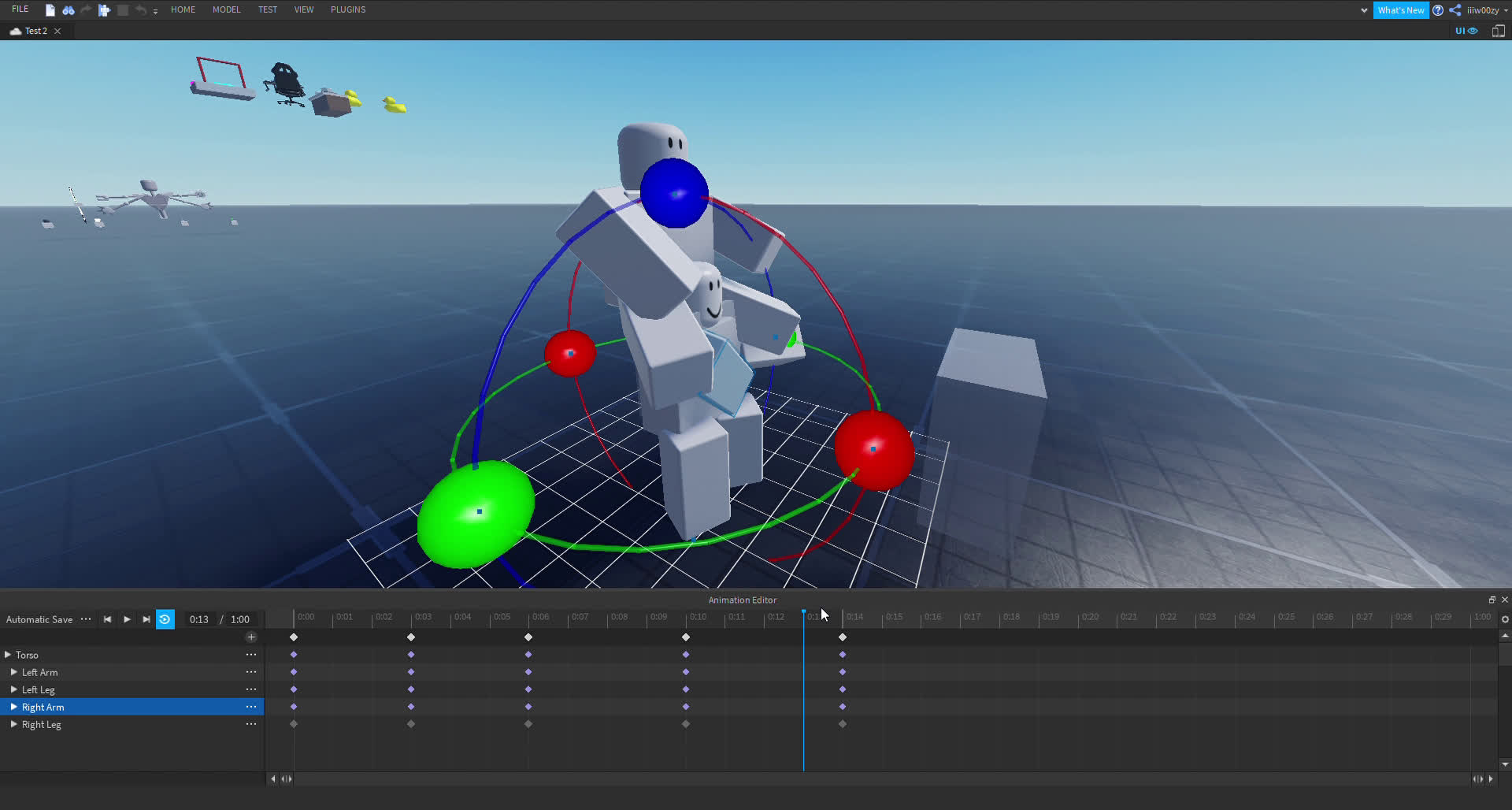The height and width of the screenshot is (810, 1512).
Task: Skip to the animation's first frame
Action: coord(107,619)
